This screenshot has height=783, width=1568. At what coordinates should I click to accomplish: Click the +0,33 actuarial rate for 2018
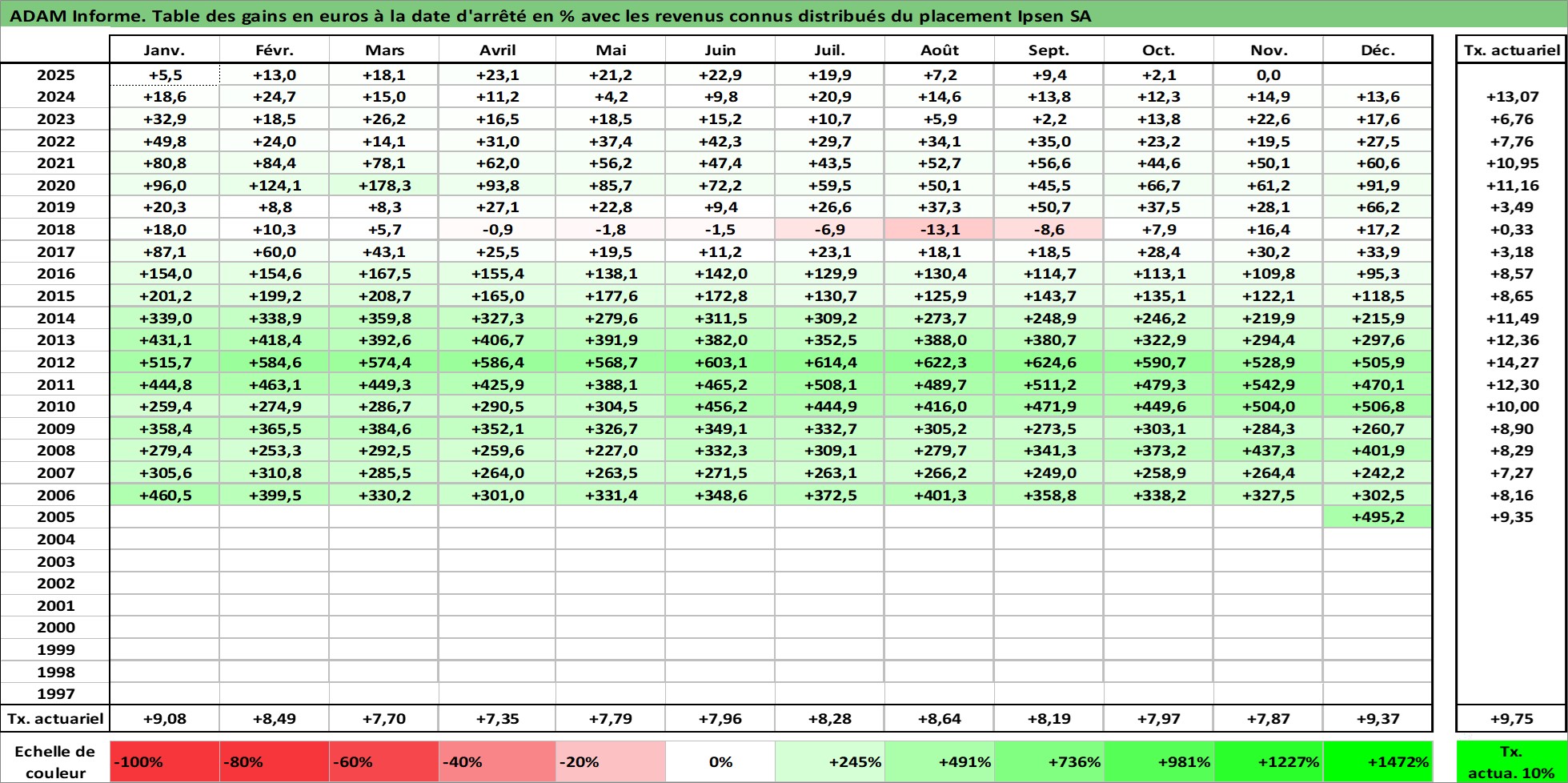pyautogui.click(x=1511, y=229)
